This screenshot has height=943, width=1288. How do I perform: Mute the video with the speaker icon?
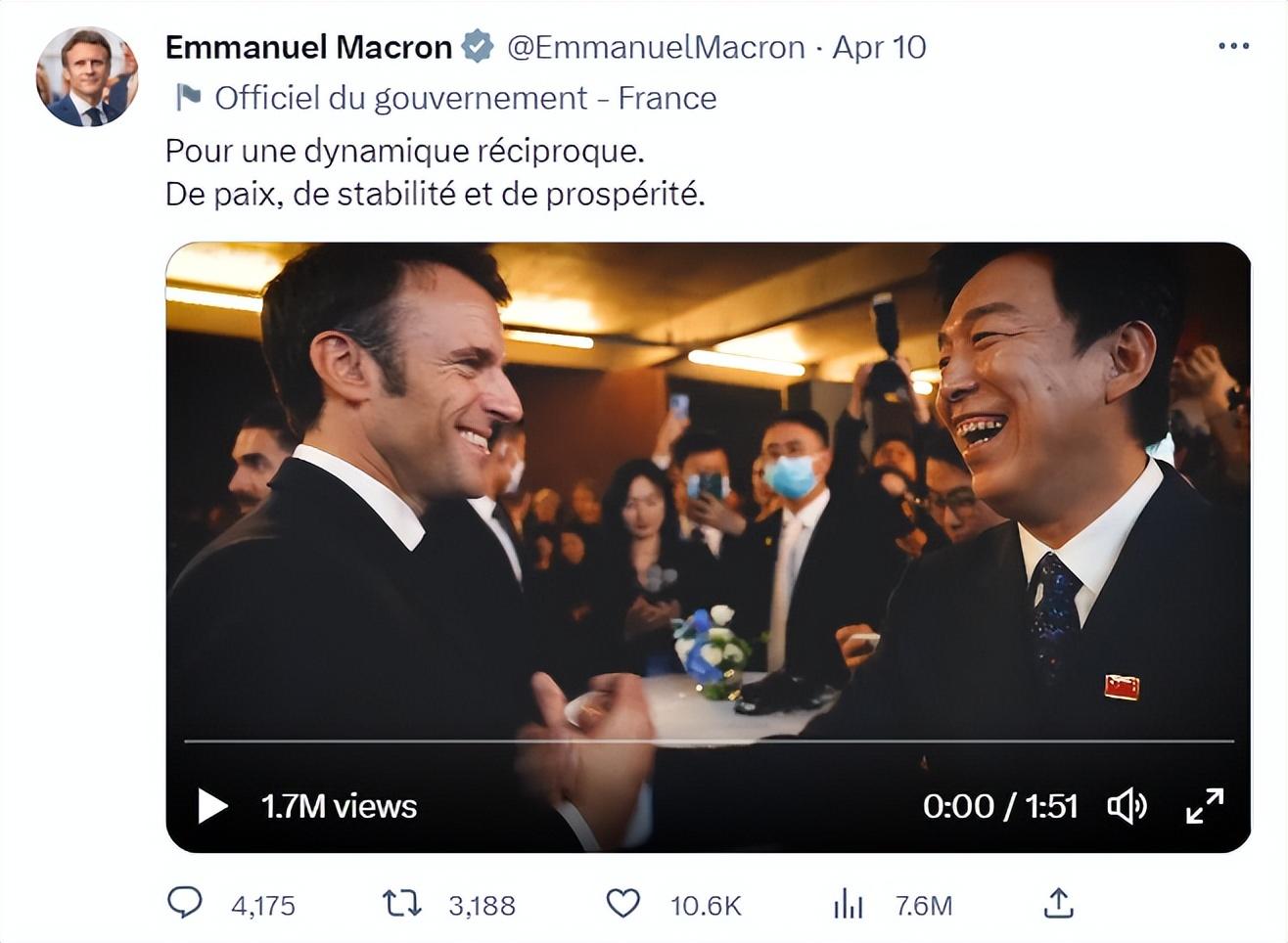click(1127, 806)
